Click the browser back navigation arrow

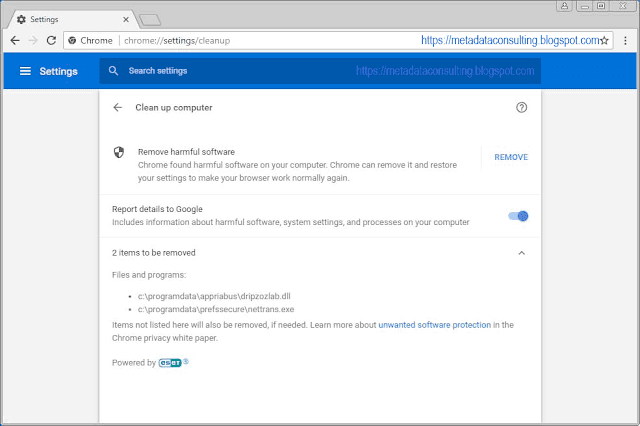coord(15,40)
